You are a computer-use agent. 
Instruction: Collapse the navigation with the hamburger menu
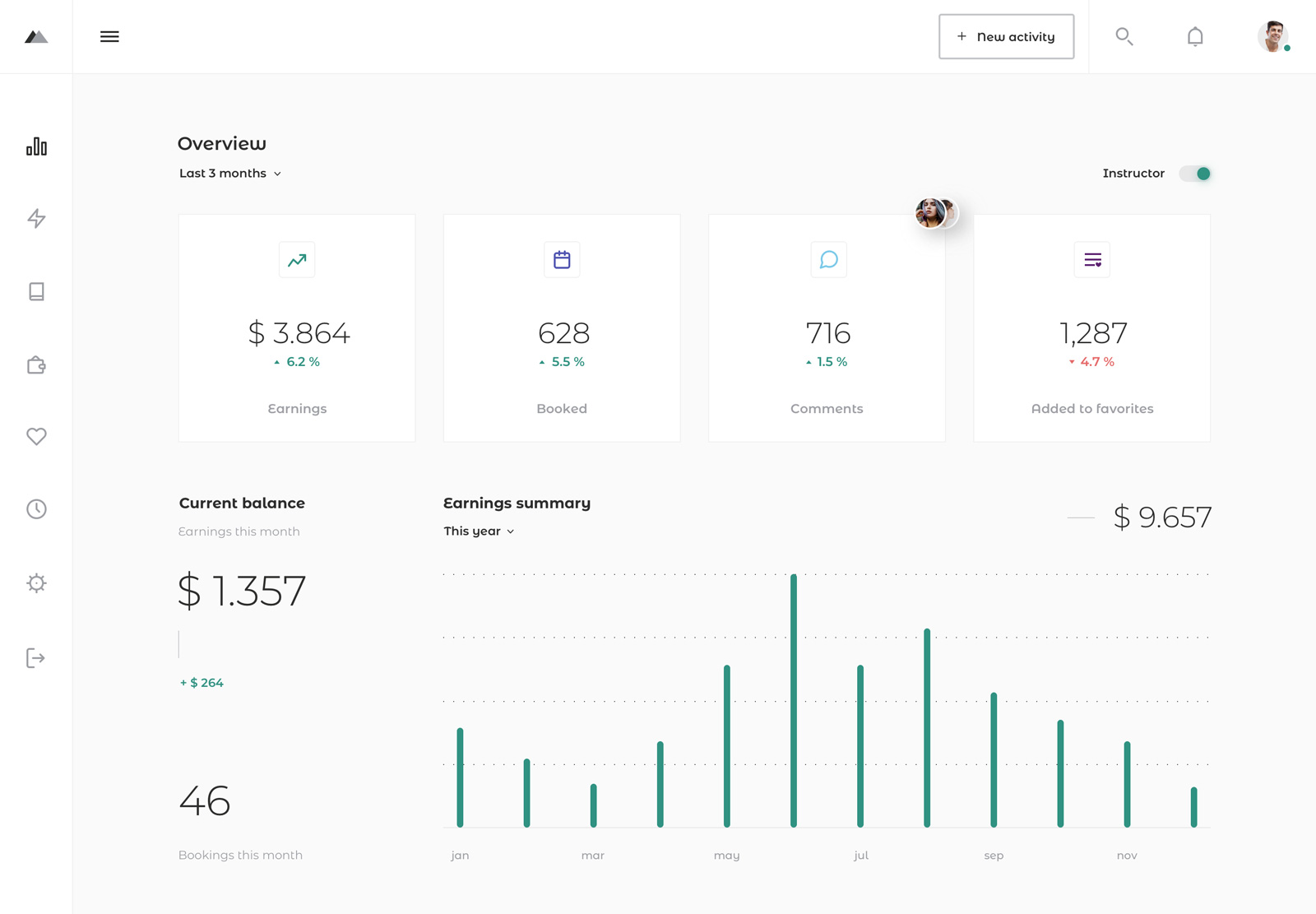[109, 36]
